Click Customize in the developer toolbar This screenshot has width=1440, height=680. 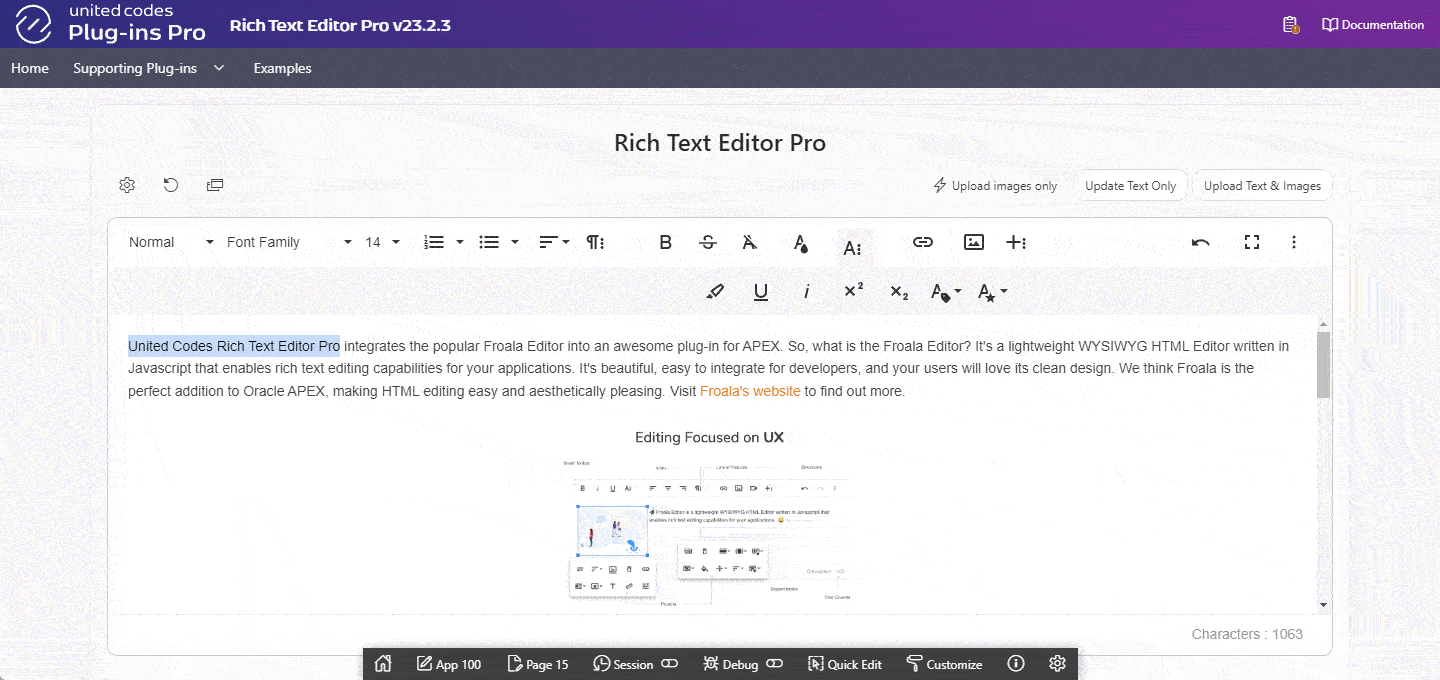point(944,664)
